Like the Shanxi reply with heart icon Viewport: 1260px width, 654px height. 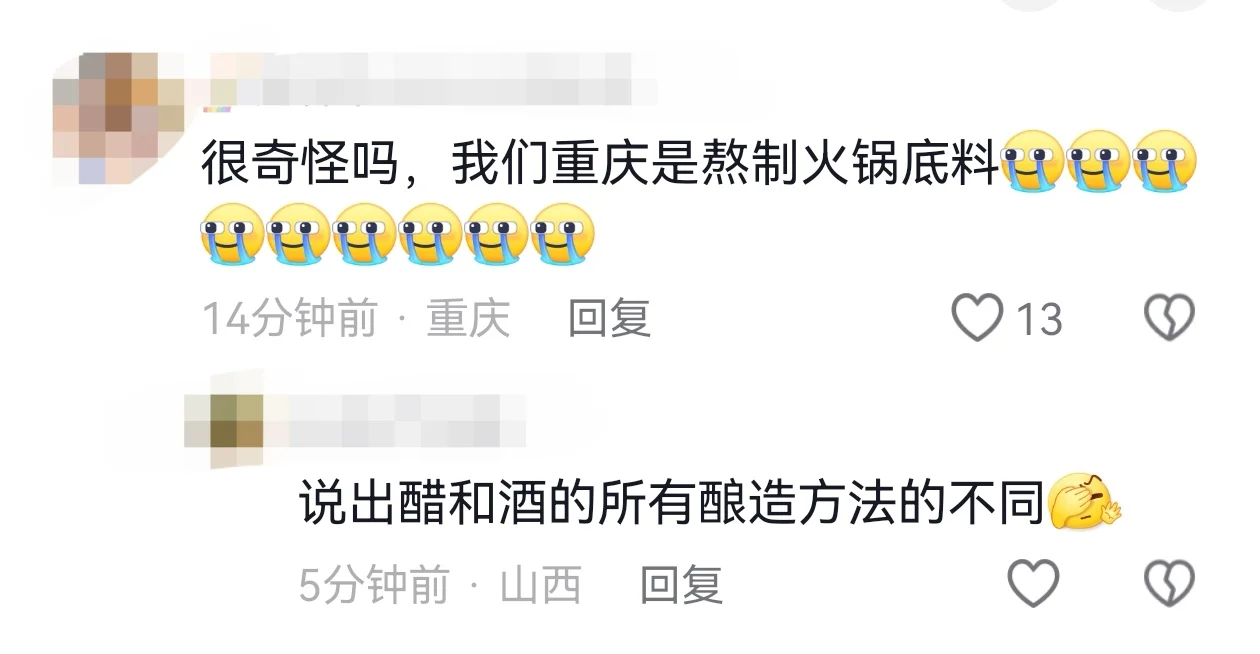pos(1033,584)
